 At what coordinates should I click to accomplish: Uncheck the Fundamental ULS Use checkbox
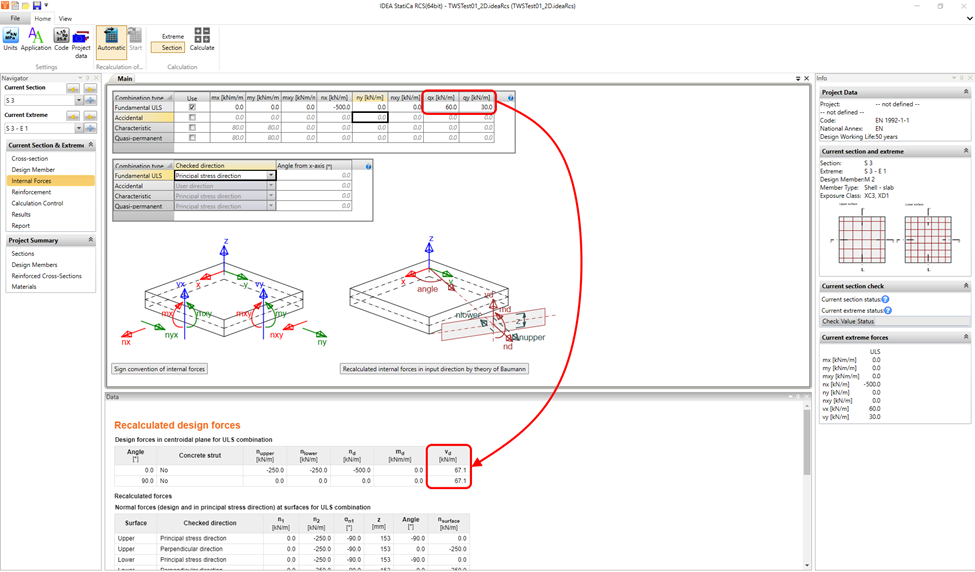click(192, 107)
